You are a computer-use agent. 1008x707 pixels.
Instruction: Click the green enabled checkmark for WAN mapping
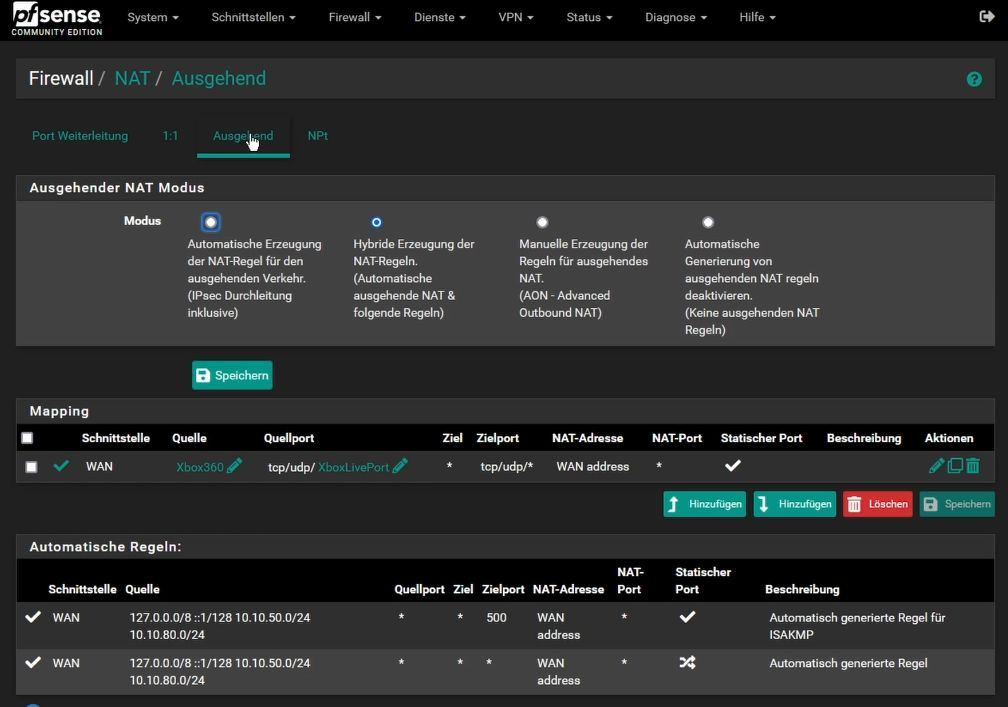click(x=61, y=466)
